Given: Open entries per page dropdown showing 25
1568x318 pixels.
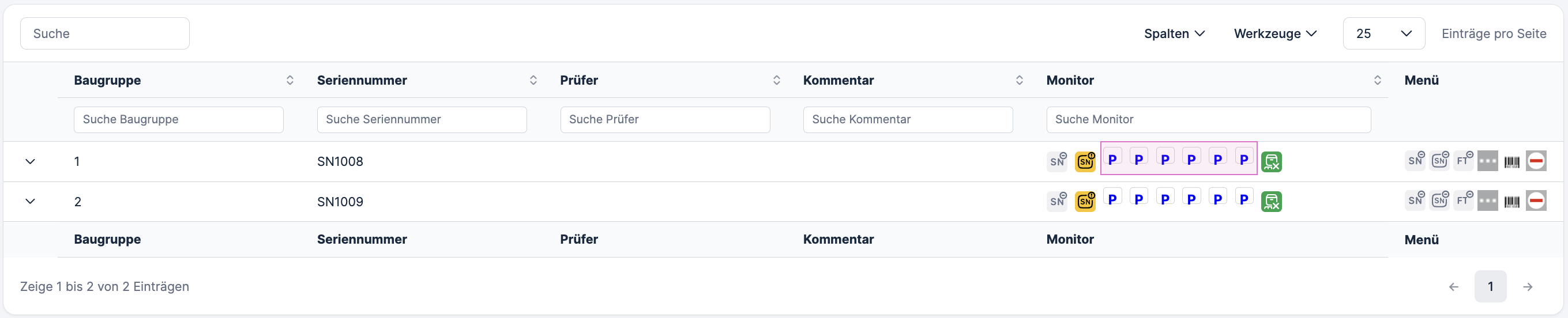Looking at the screenshot, I should click(x=1383, y=33).
